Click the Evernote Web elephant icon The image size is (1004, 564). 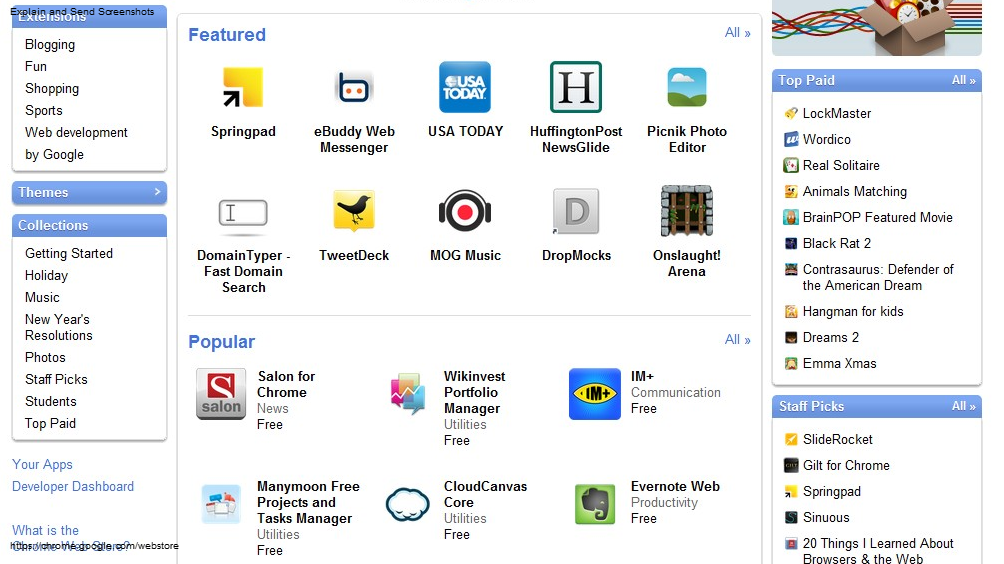coord(595,504)
